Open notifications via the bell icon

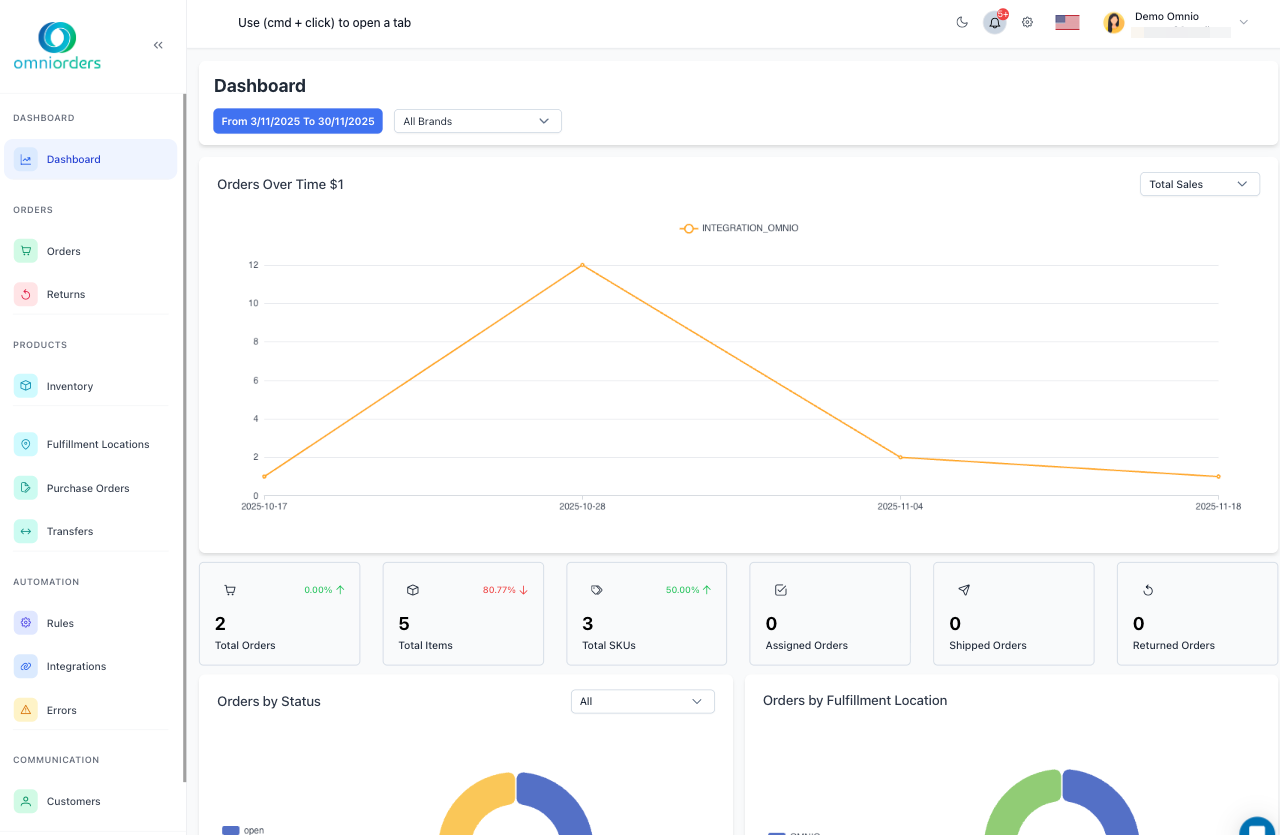[x=994, y=22]
